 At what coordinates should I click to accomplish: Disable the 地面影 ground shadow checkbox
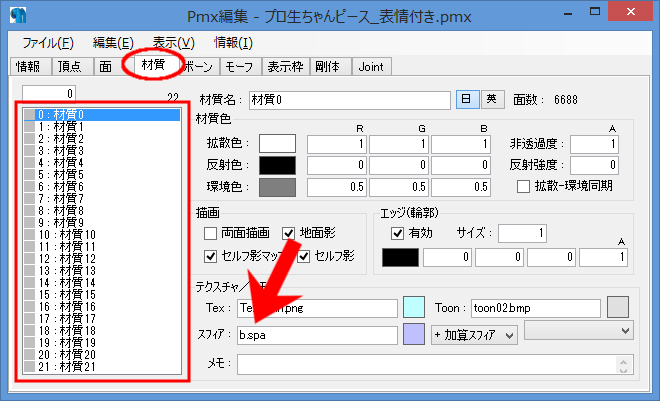(x=290, y=233)
